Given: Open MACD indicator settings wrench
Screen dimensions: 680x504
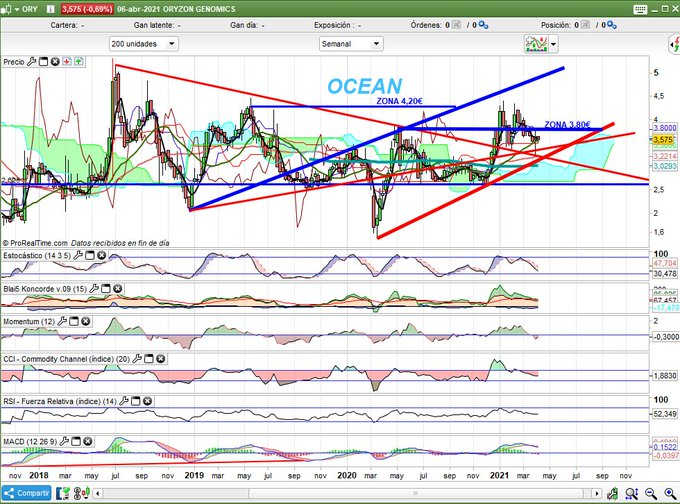Looking at the screenshot, I should [x=64, y=442].
